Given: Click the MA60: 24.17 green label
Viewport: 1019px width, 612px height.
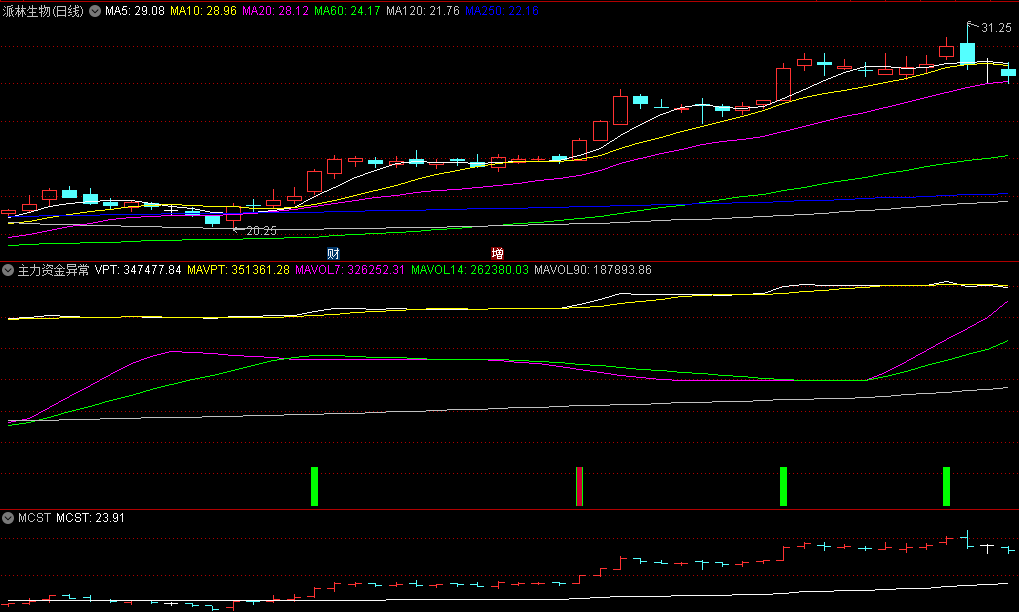Looking at the screenshot, I should click(348, 11).
